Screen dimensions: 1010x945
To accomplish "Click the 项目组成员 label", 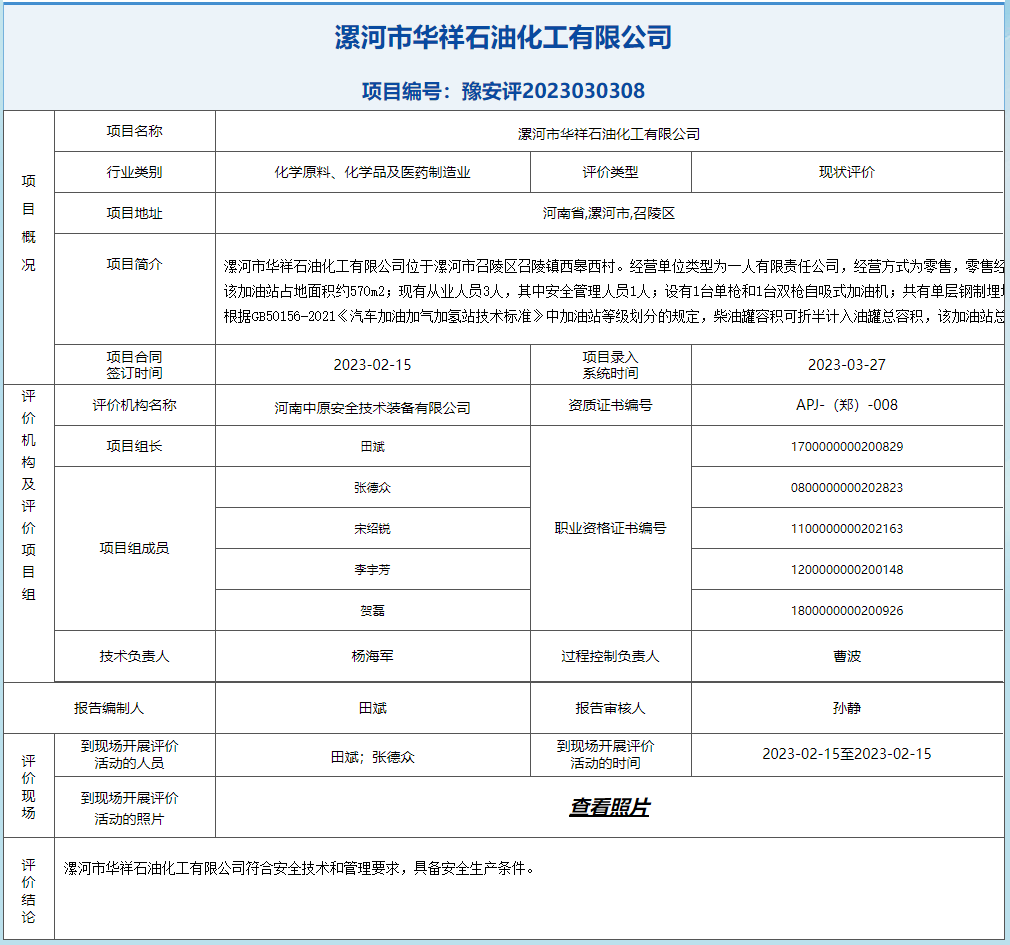I will coord(135,548).
